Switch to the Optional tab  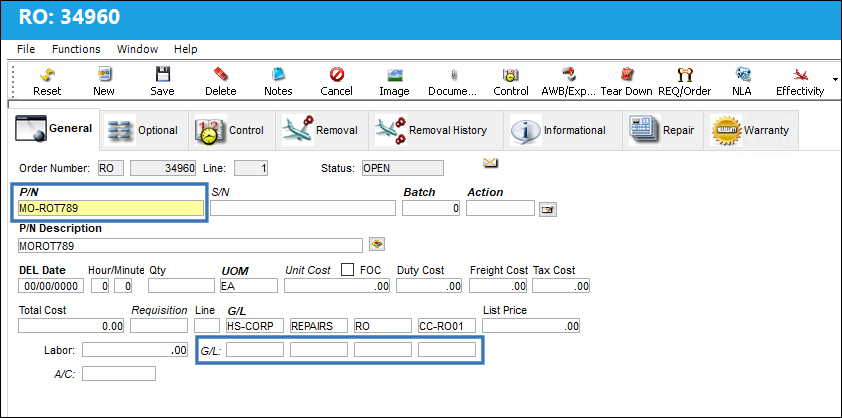(144, 130)
